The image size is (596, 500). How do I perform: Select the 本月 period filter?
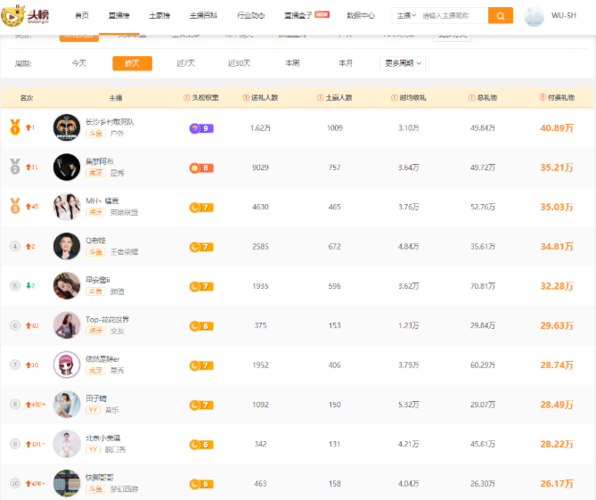click(x=346, y=63)
